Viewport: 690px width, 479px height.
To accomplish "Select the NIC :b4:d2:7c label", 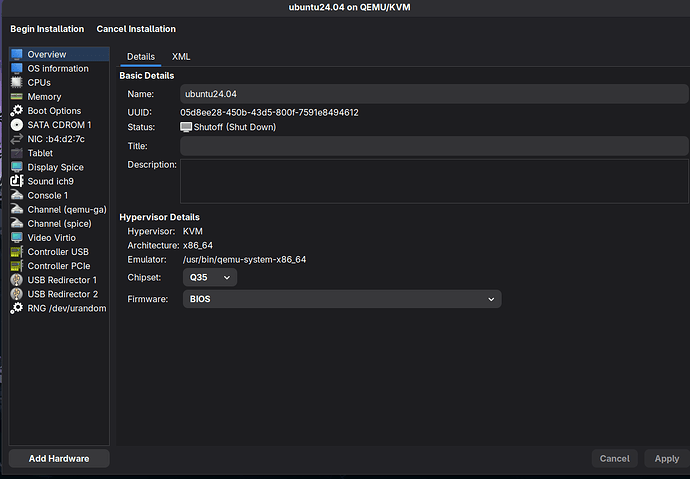I will (56, 139).
